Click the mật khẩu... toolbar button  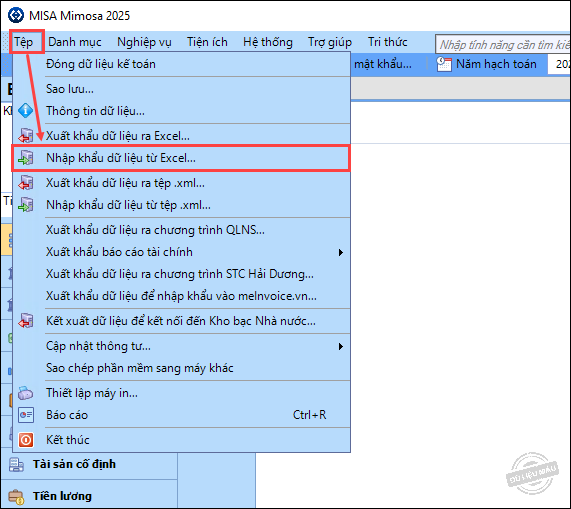click(383, 64)
